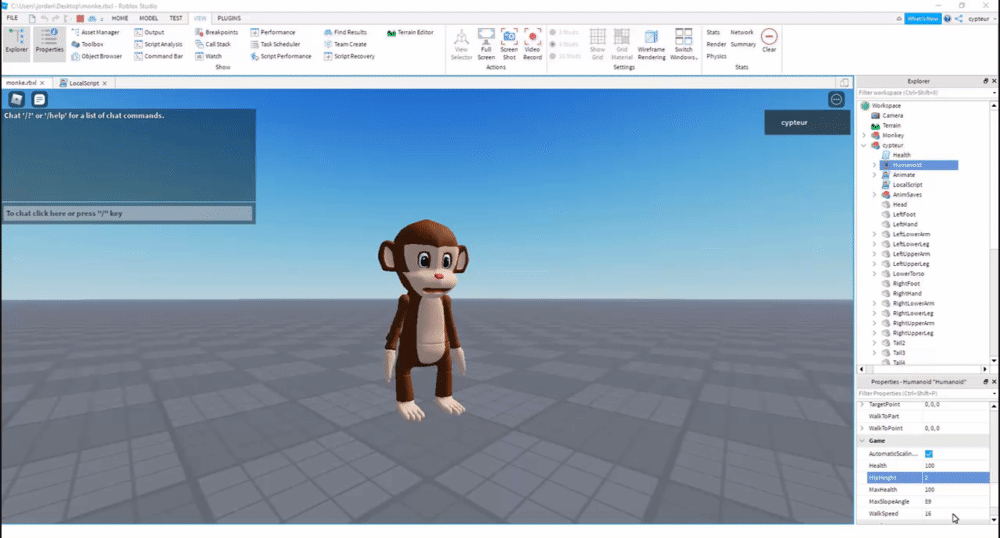The image size is (1000, 538).
Task: Open the Toolbox panel
Action: [87, 44]
